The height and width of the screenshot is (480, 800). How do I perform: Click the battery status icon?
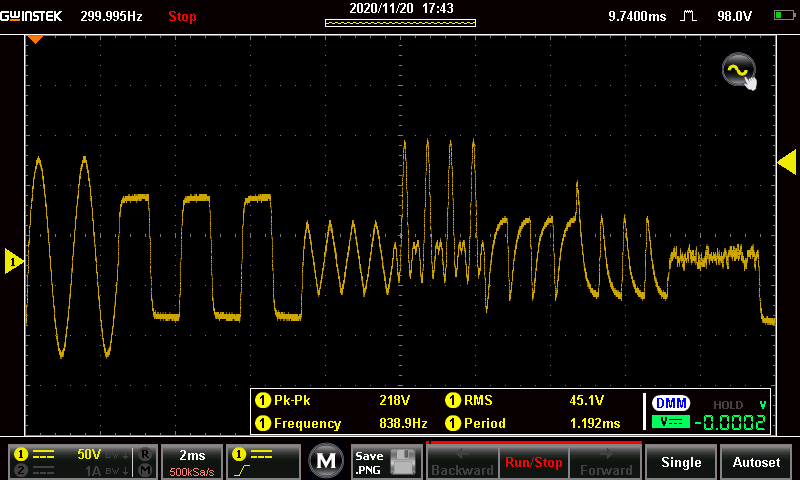(784, 15)
